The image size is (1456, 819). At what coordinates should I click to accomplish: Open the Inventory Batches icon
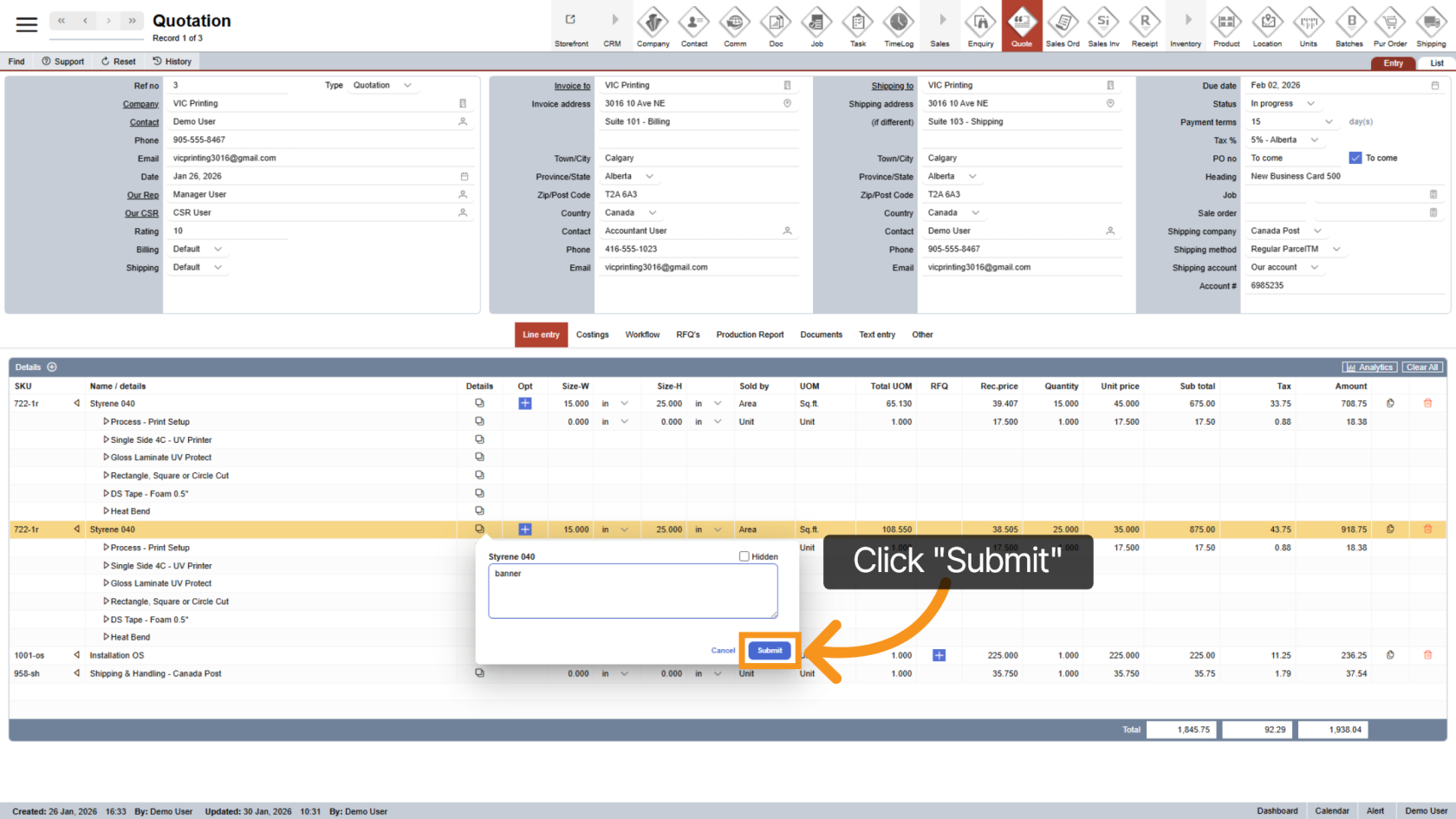1349,26
